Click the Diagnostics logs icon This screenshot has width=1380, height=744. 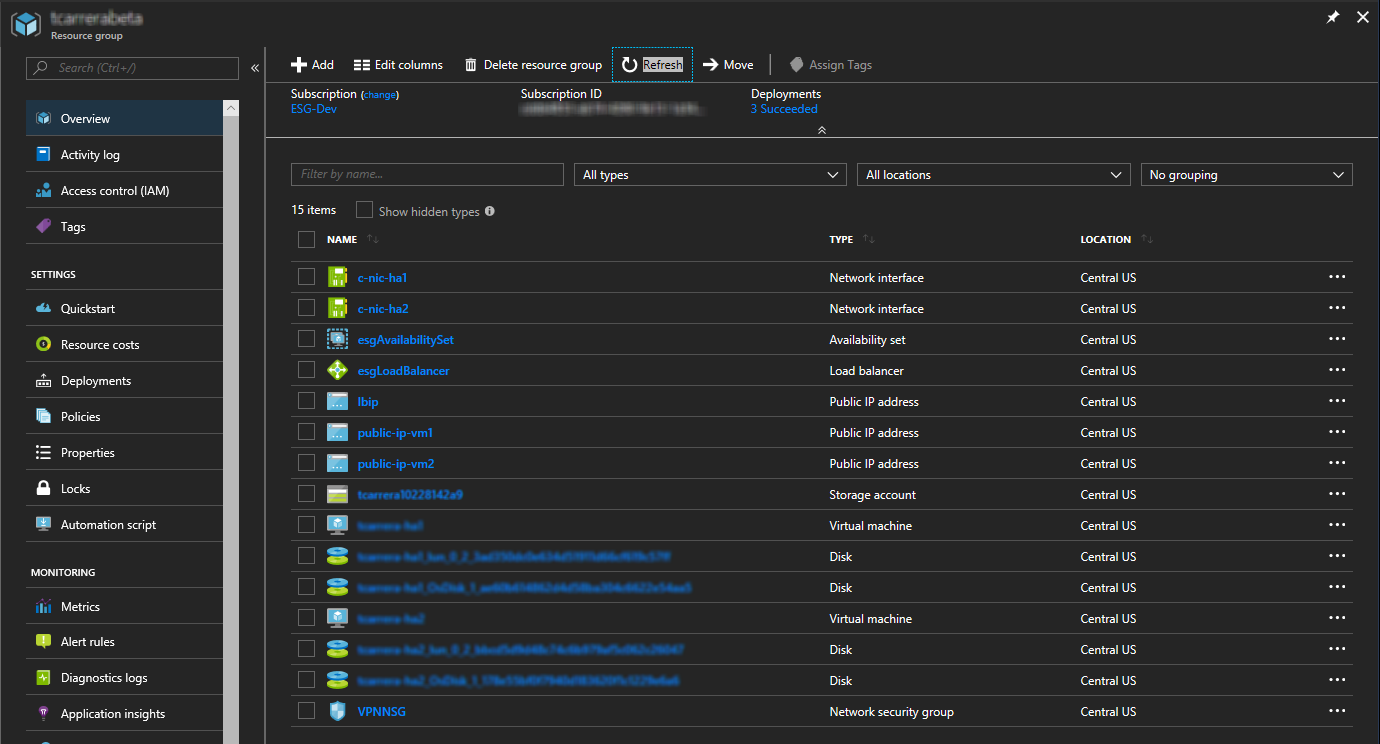coord(43,678)
